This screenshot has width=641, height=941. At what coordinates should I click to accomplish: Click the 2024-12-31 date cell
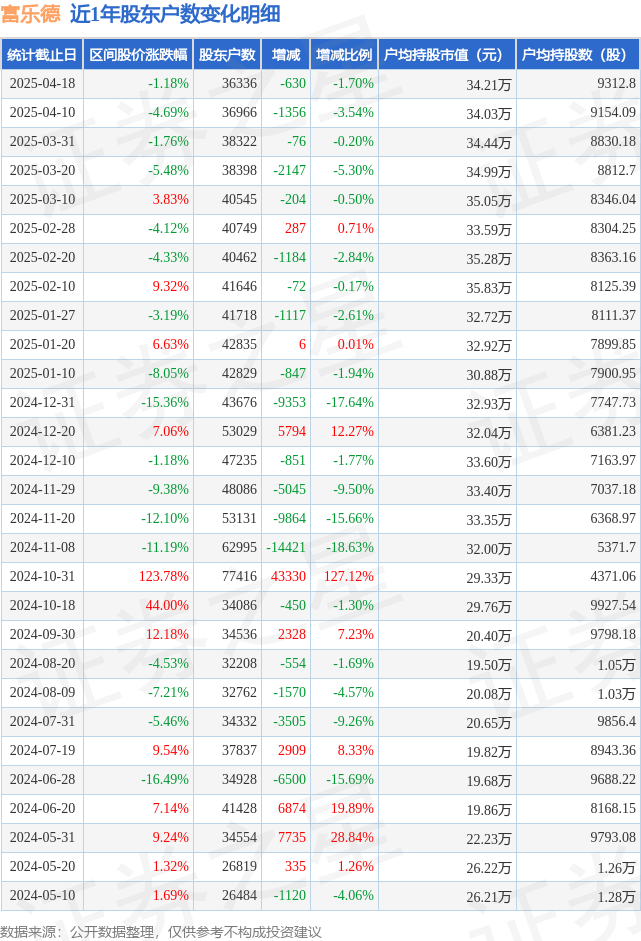42,402
